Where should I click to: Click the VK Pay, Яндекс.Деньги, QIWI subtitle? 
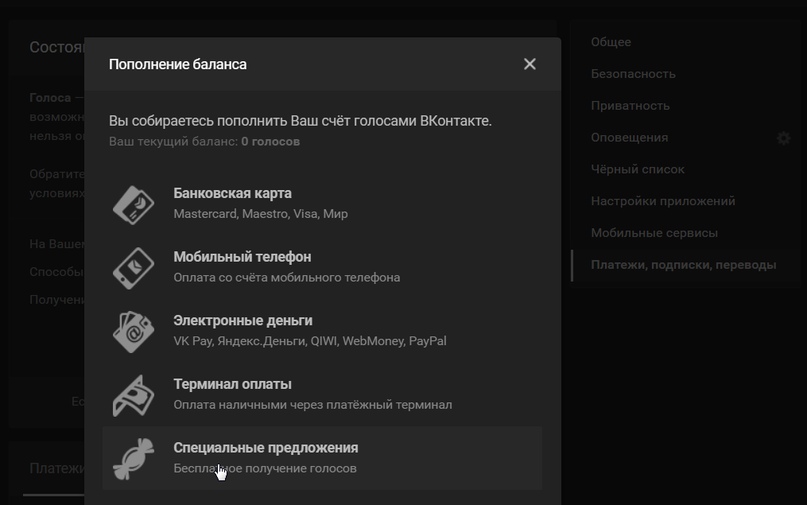tap(310, 341)
